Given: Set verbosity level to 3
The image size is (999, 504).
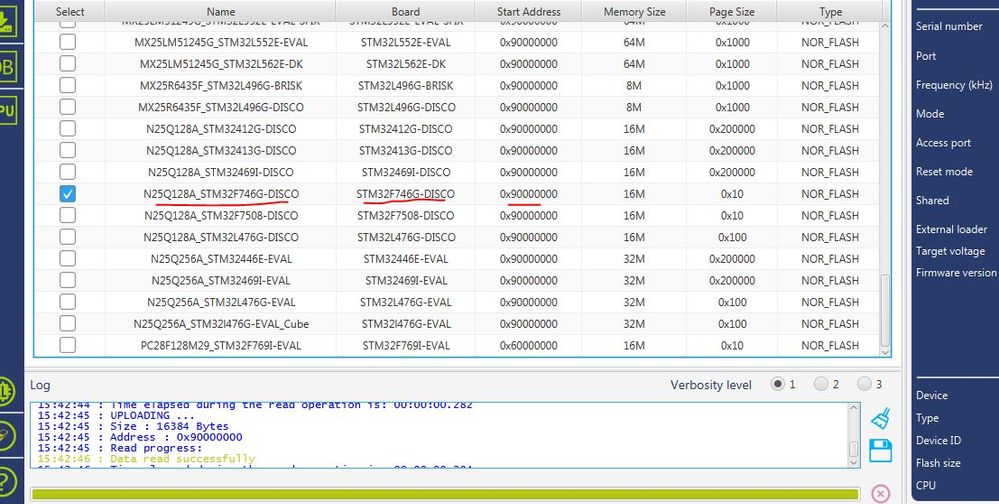Looking at the screenshot, I should coord(865,384).
